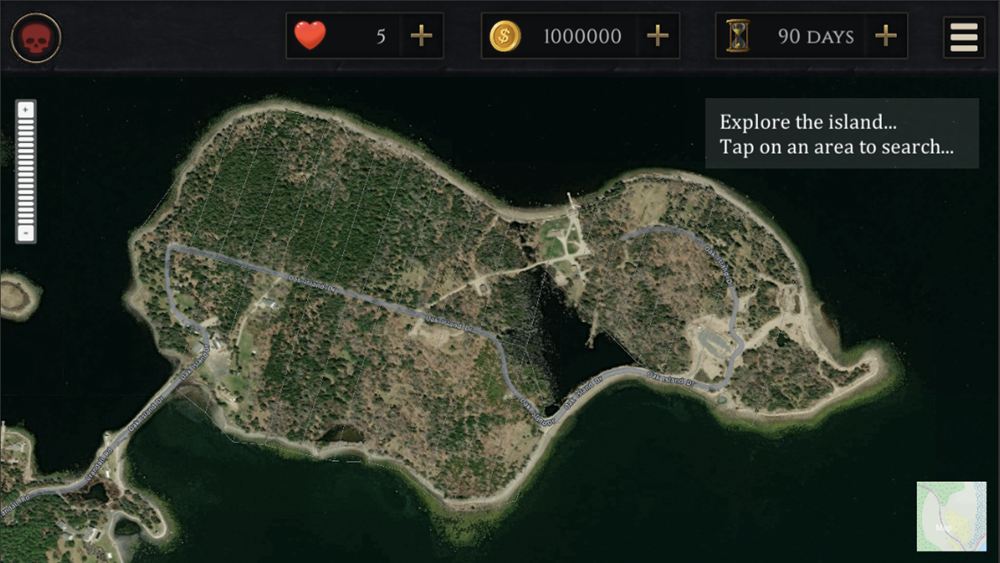Add coins using the plus beside 1000000

[x=658, y=36]
